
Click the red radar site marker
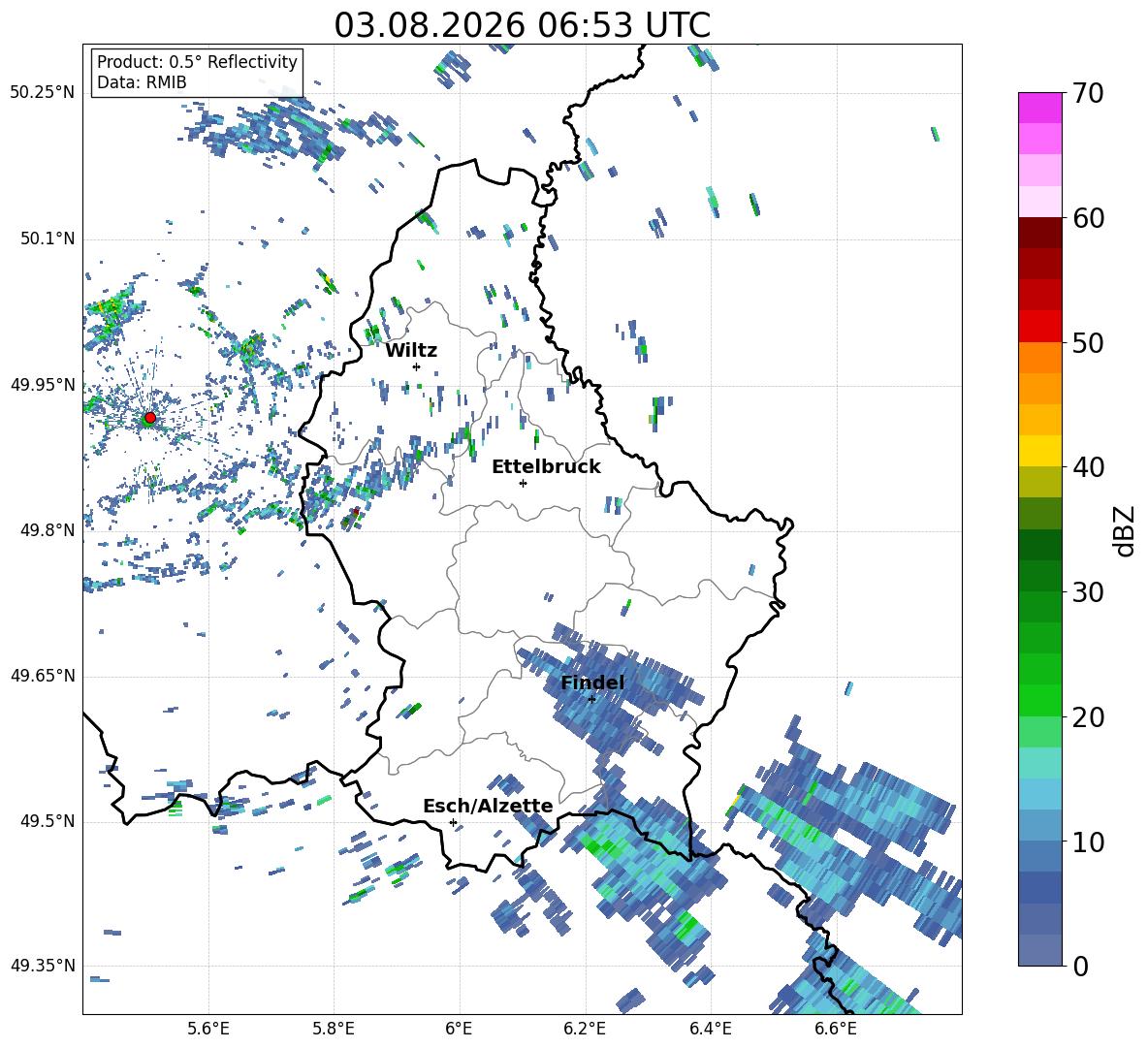[x=149, y=418]
